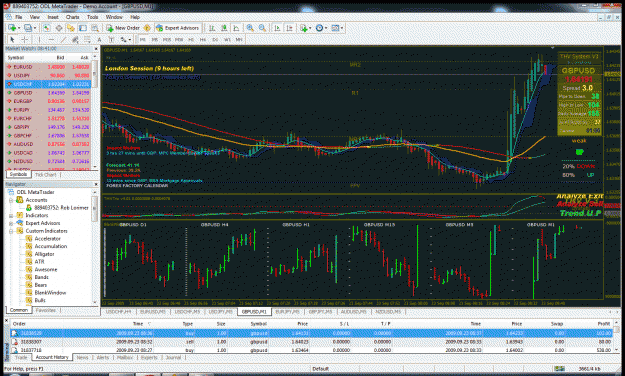Close the Navigator panel
The width and height of the screenshot is (625, 376).
point(96,184)
